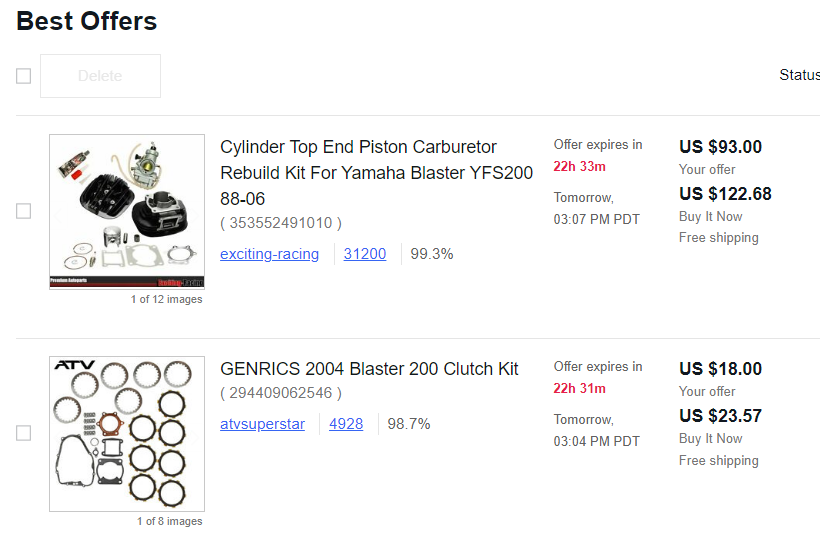View exciting-racing feedback score 31200

(x=365, y=254)
